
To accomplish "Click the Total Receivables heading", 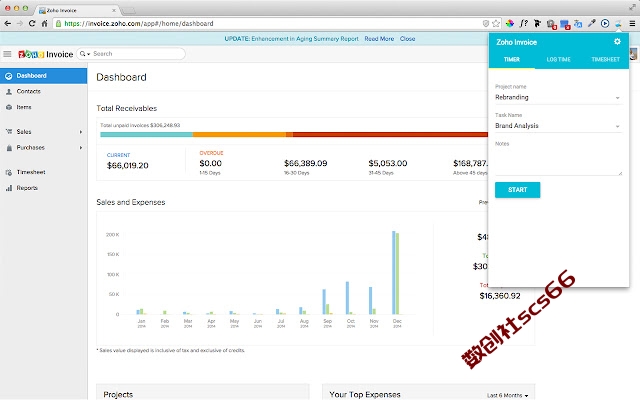I will coord(127,108).
